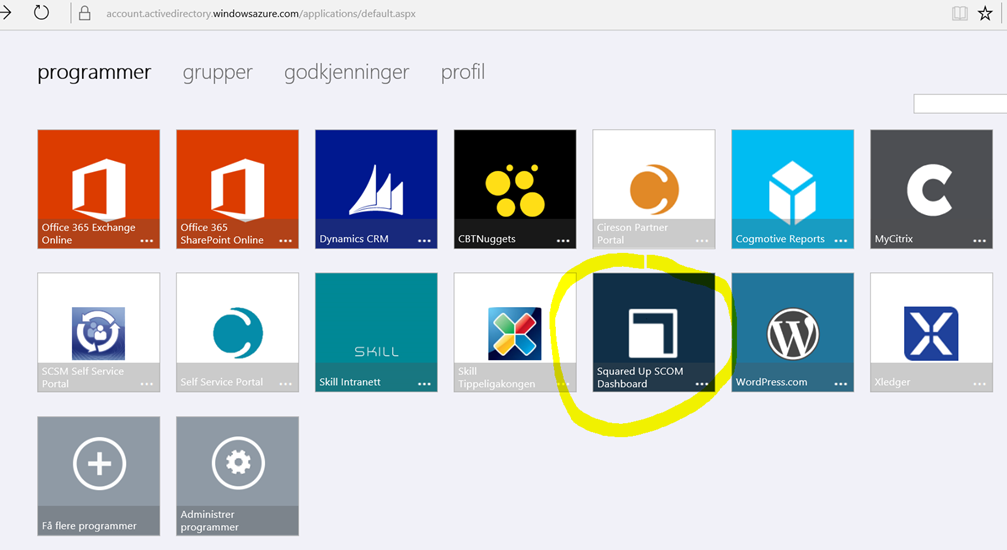Open the Xledger app tile
The width and height of the screenshot is (1007, 550).
931,332
